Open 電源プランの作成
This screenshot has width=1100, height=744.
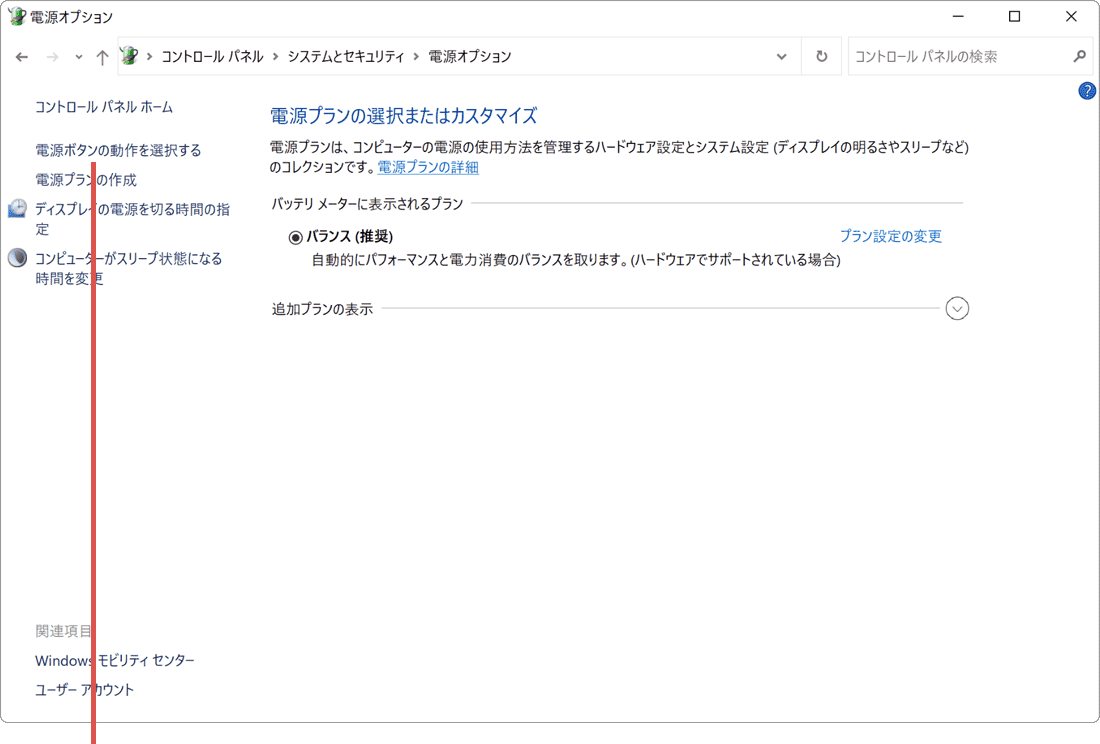pyautogui.click(x=86, y=180)
